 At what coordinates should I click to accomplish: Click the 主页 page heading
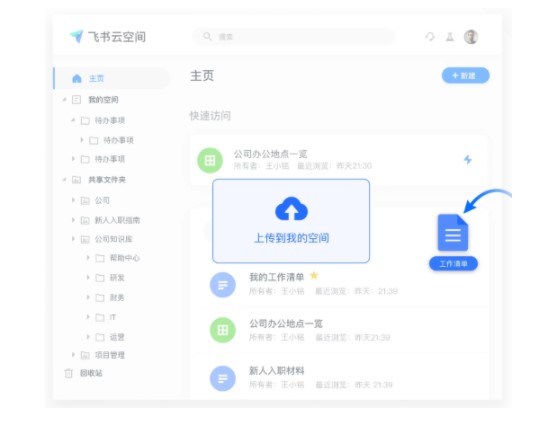click(x=202, y=76)
